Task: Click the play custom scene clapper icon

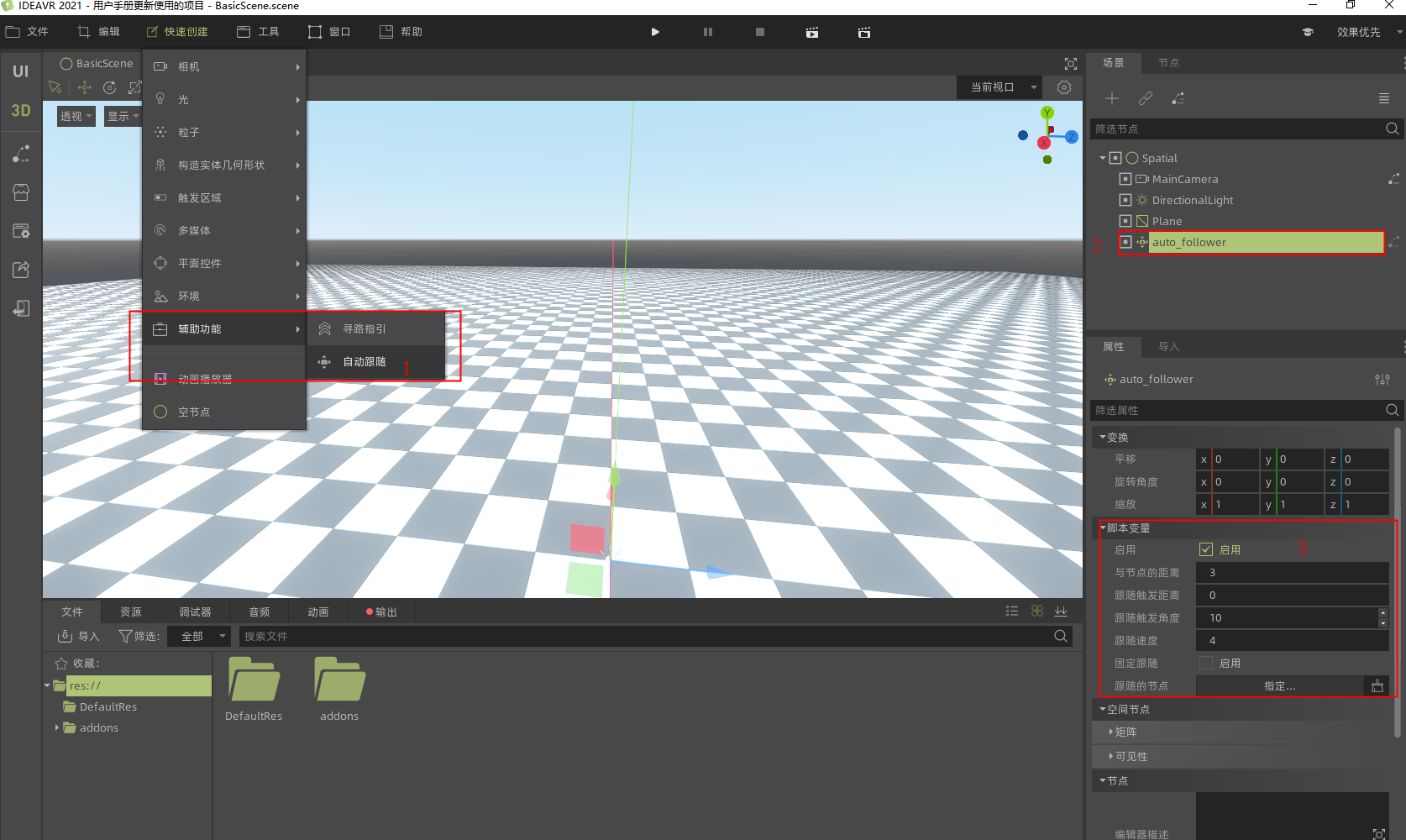Action: click(x=864, y=32)
